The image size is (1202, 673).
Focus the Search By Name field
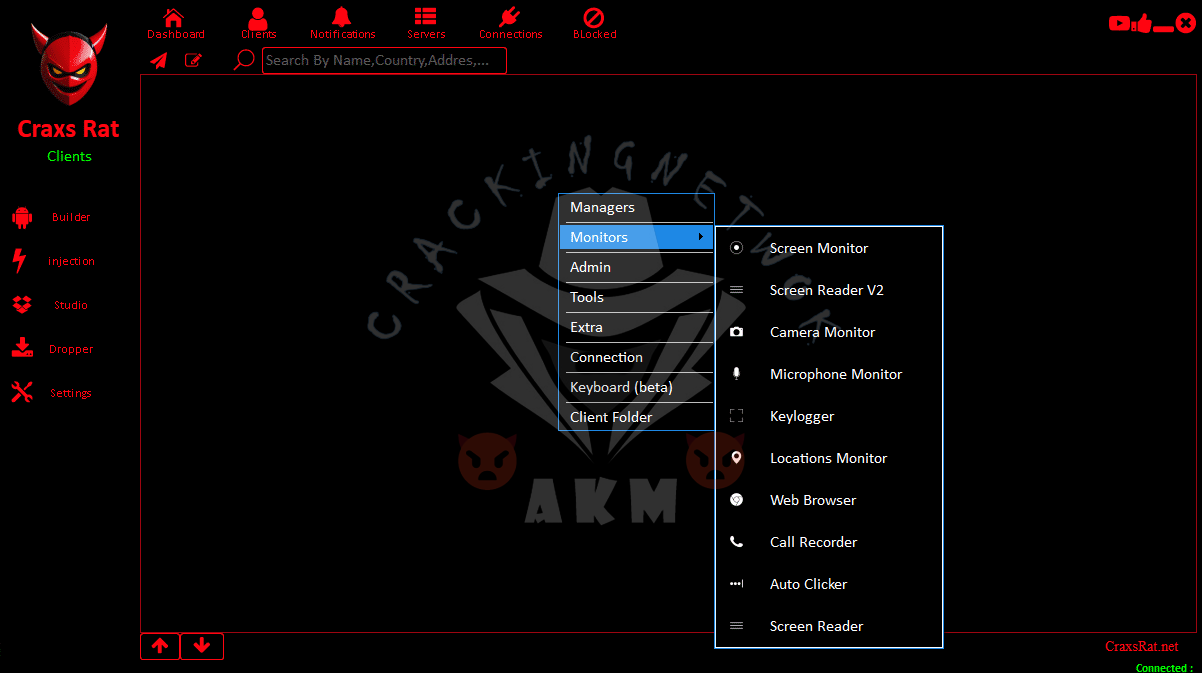(x=384, y=60)
